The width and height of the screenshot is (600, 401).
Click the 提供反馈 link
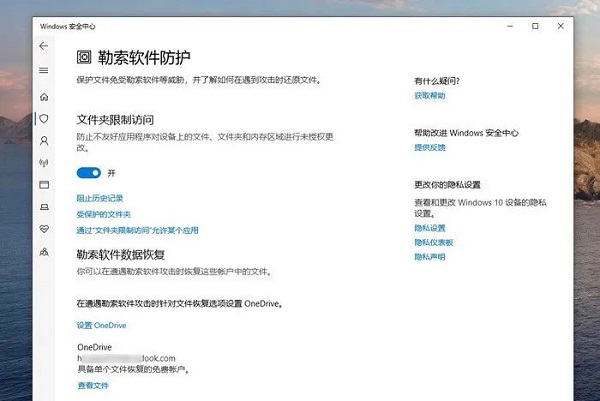point(430,148)
